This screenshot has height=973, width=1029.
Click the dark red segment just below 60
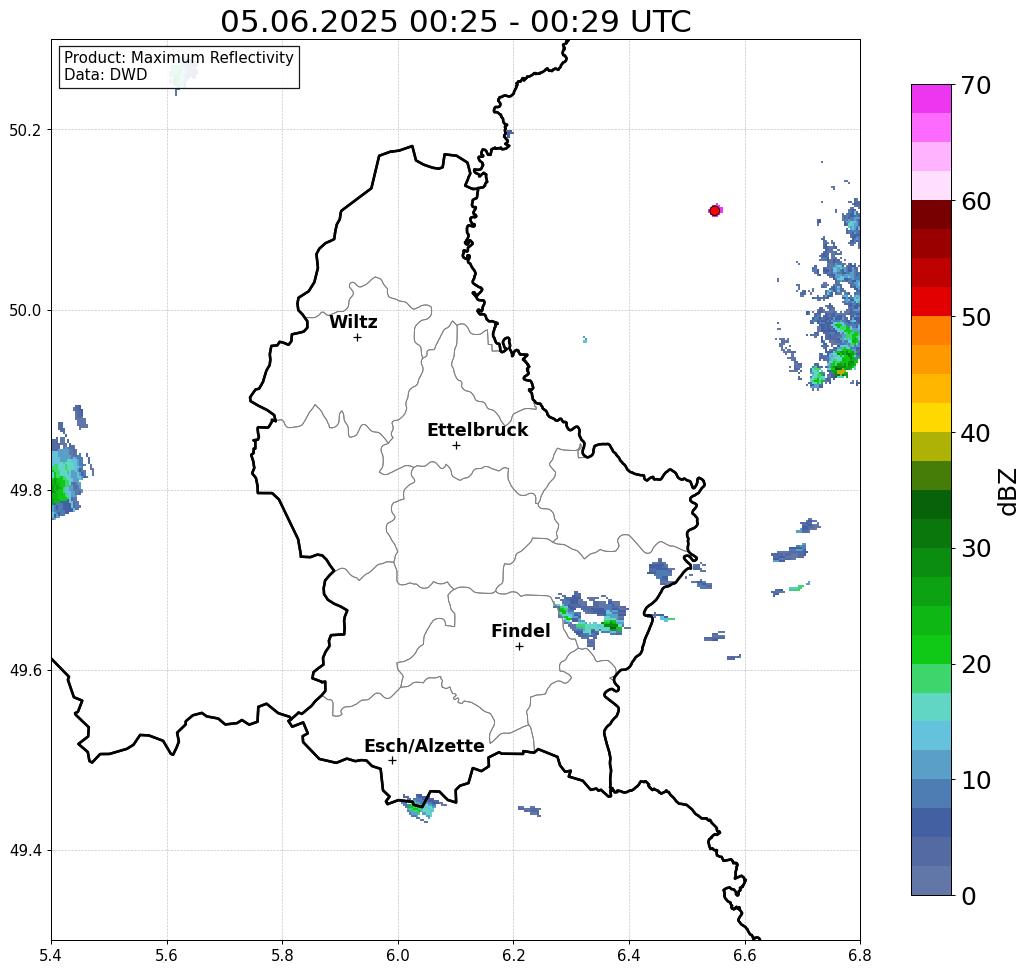click(x=931, y=215)
